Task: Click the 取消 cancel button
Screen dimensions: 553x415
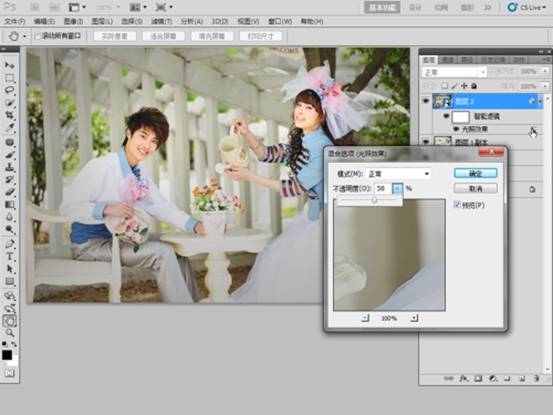Action: click(x=475, y=189)
